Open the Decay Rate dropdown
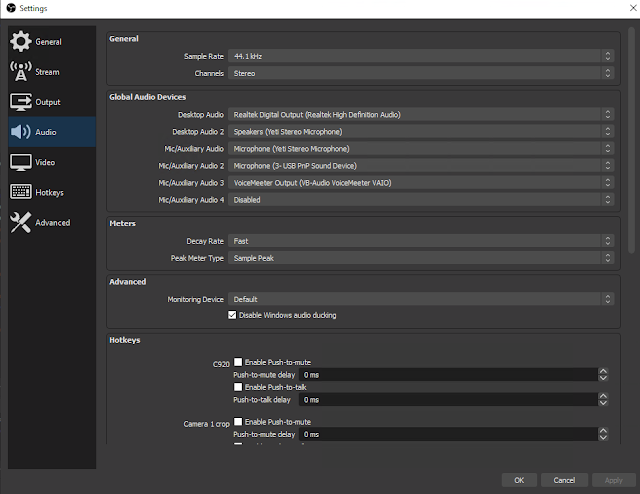640x494 pixels. (x=421, y=241)
